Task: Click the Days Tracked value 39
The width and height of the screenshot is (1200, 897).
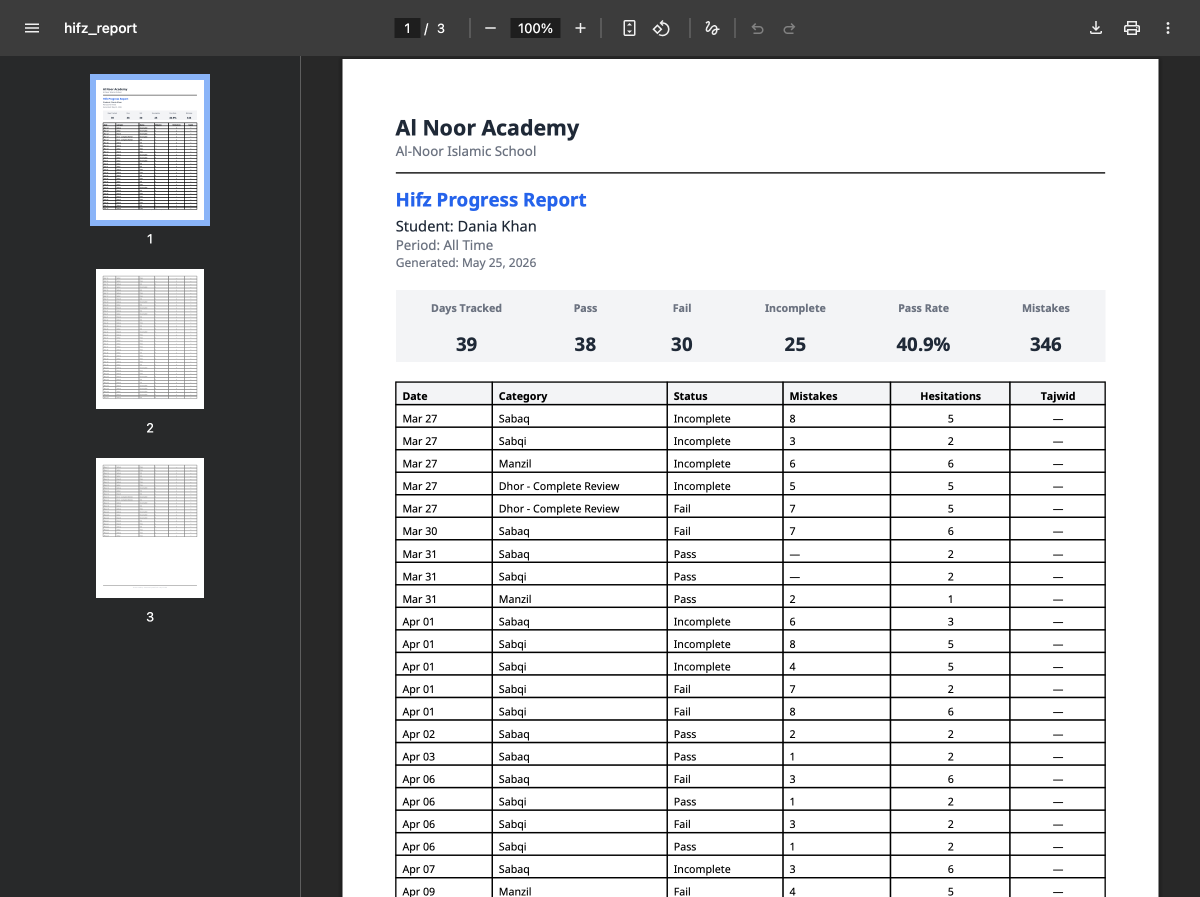Action: tap(466, 344)
